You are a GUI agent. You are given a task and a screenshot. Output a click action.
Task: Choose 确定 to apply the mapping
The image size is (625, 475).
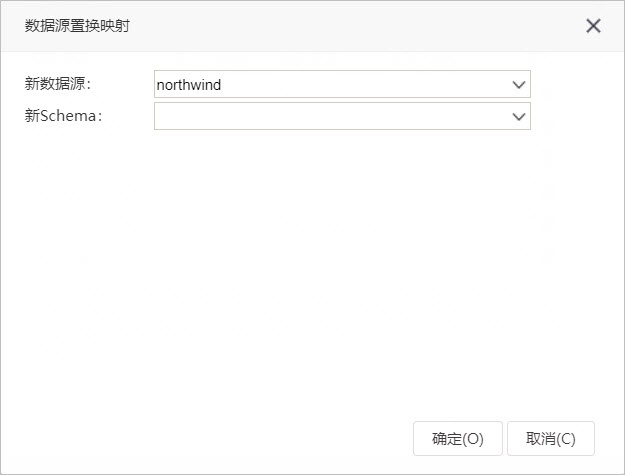[x=458, y=438]
